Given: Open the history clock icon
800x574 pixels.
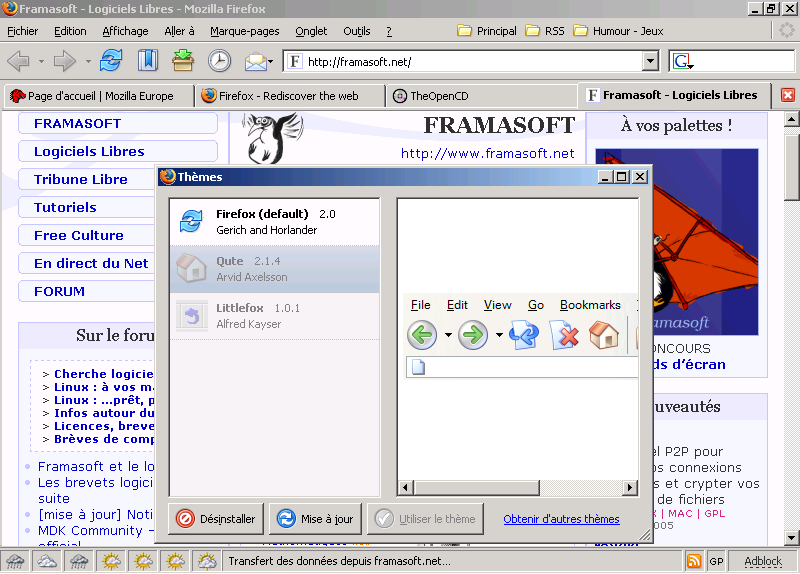Looking at the screenshot, I should point(219,61).
